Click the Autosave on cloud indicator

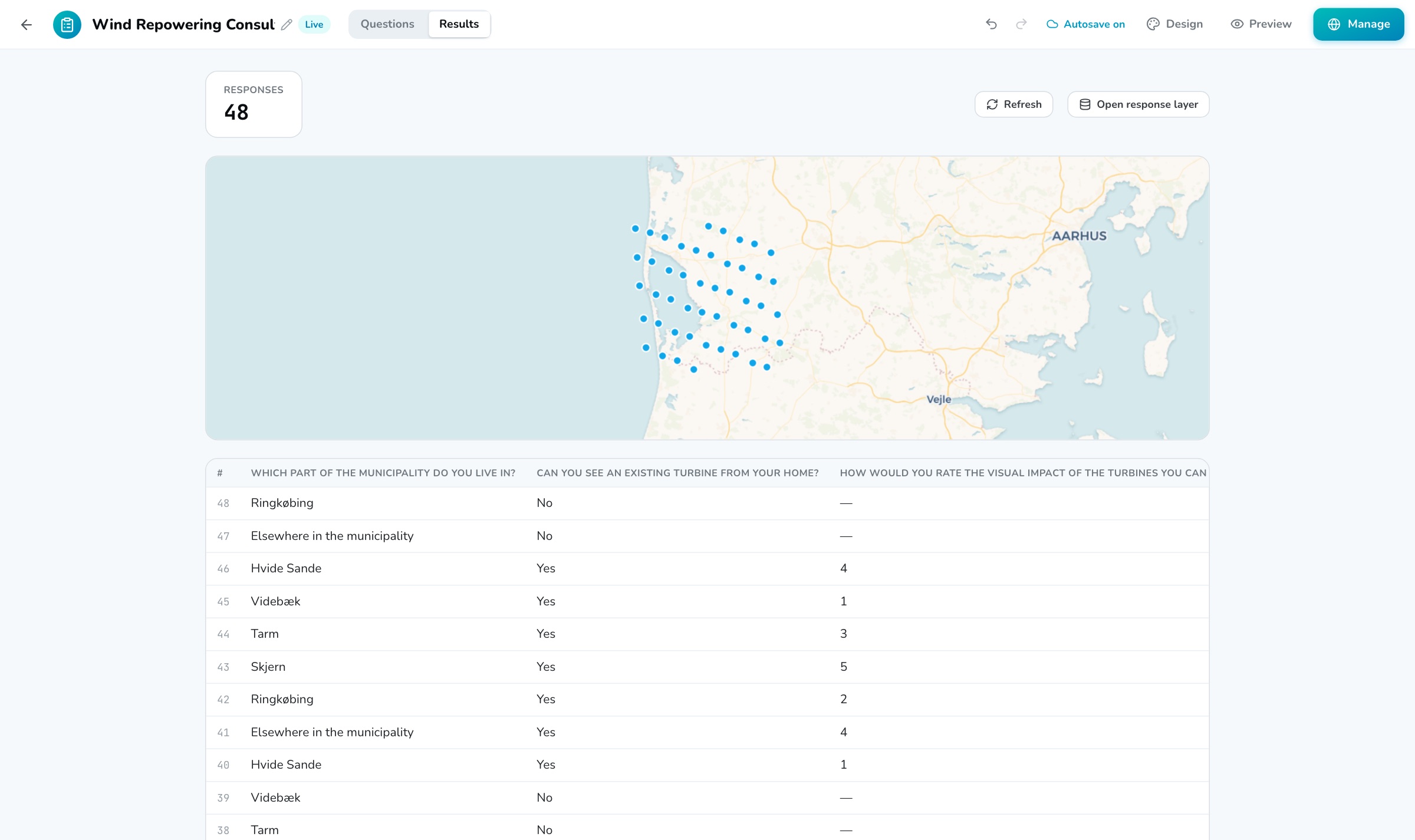pyautogui.click(x=1085, y=24)
